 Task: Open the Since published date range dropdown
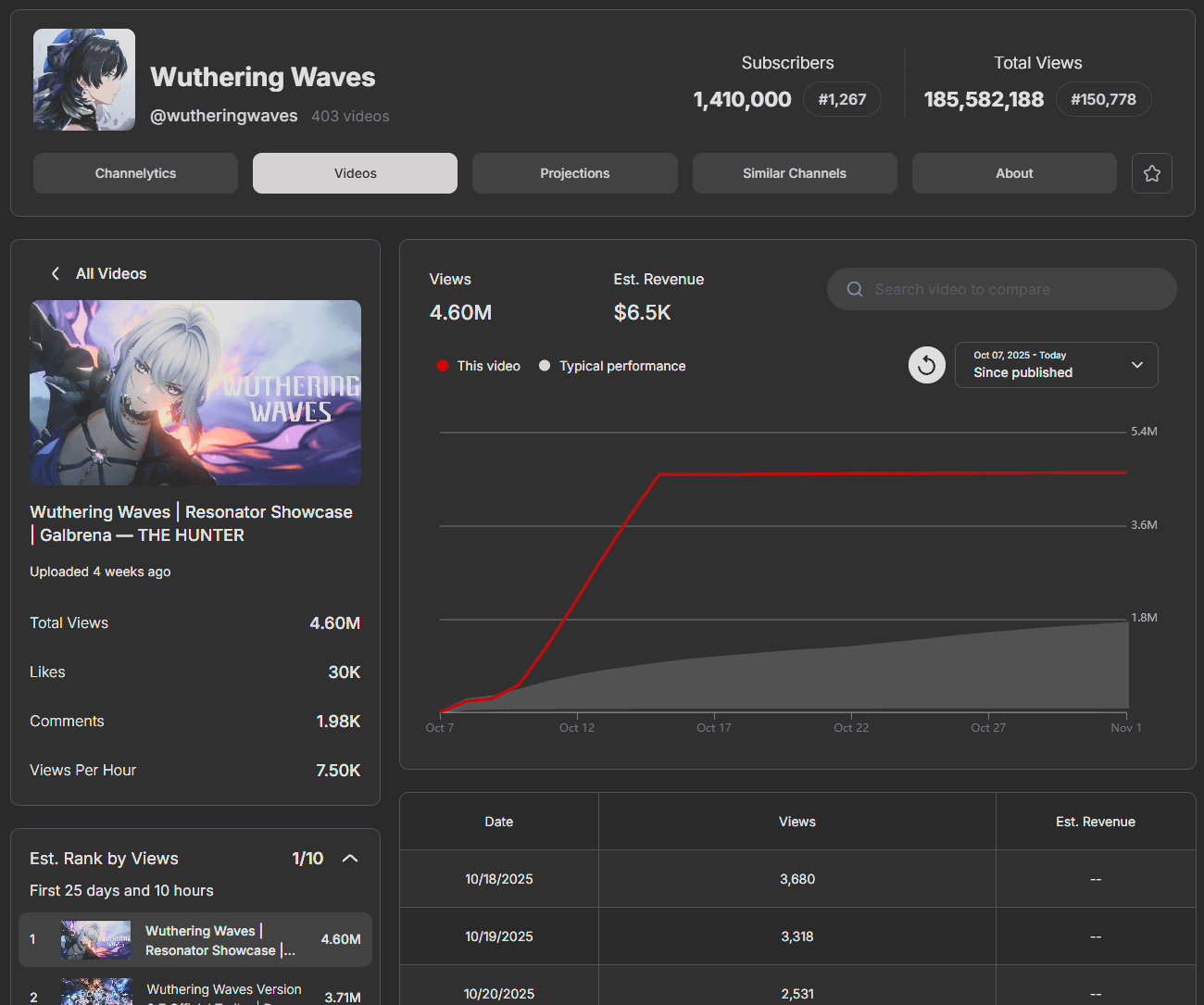click(x=1057, y=365)
